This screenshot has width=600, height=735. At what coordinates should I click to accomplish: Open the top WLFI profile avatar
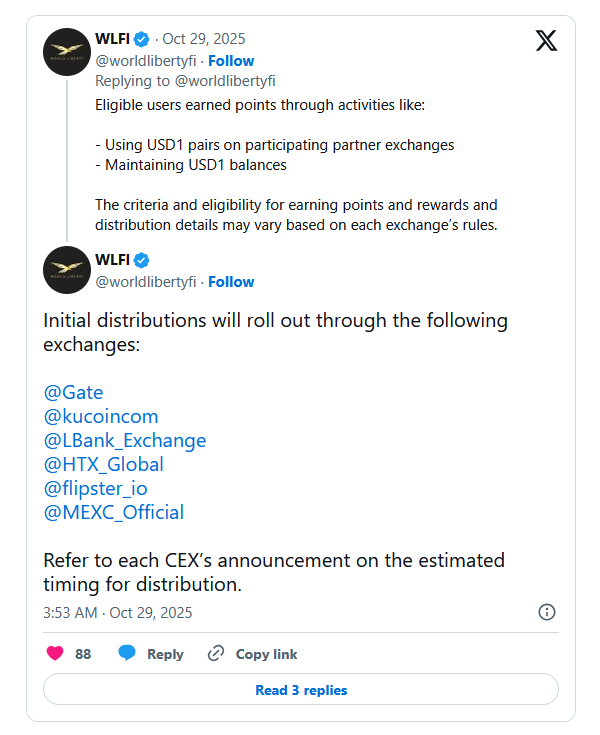click(x=67, y=52)
